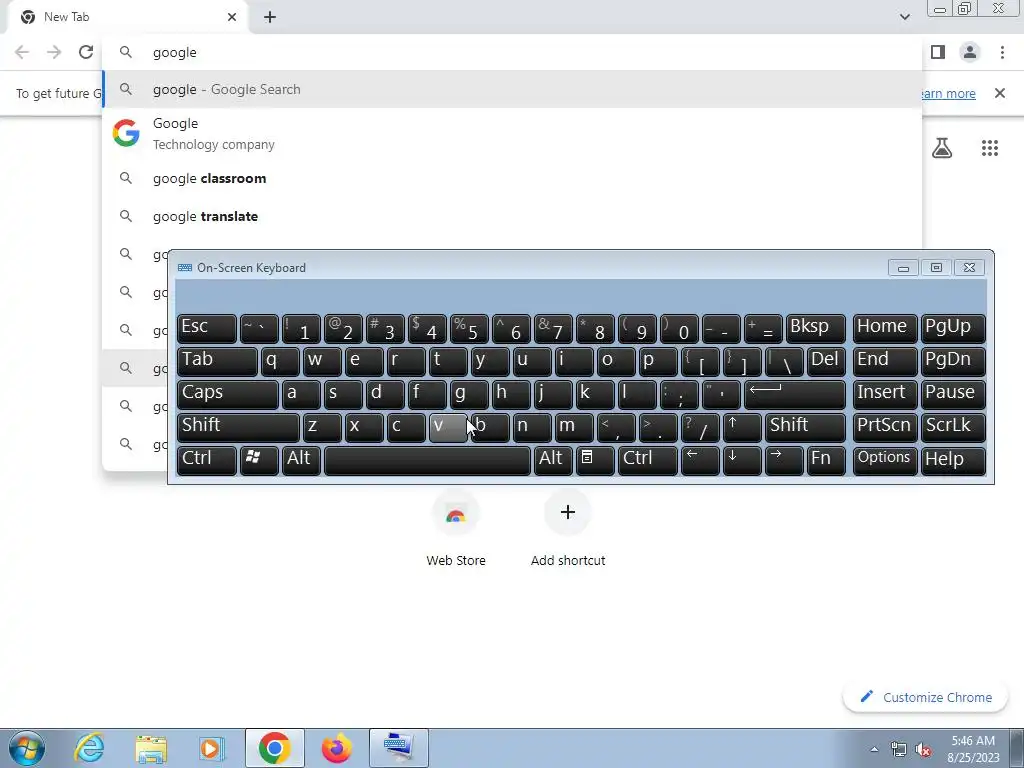Toggle the right Ctrl key on keyboard

pyautogui.click(x=648, y=460)
